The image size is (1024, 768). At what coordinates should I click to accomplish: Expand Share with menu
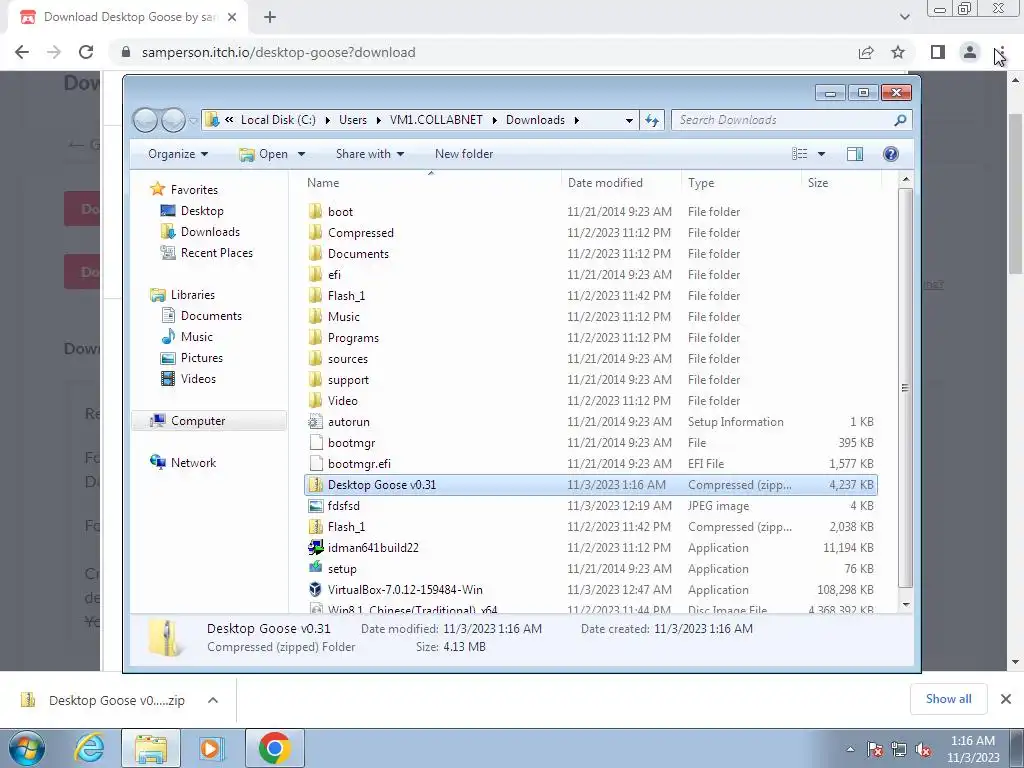370,154
